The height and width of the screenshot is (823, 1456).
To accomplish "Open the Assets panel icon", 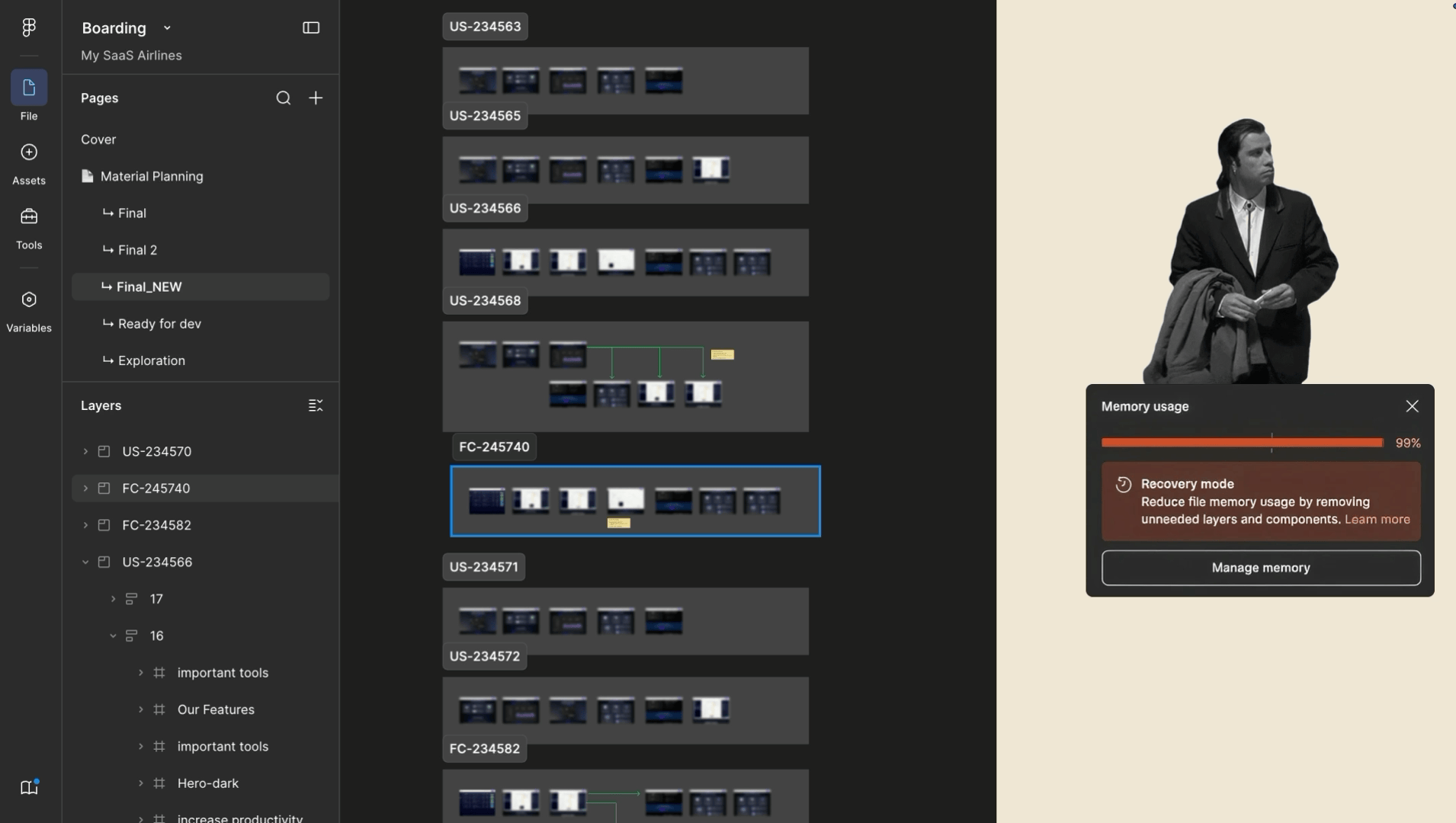I will 29,152.
